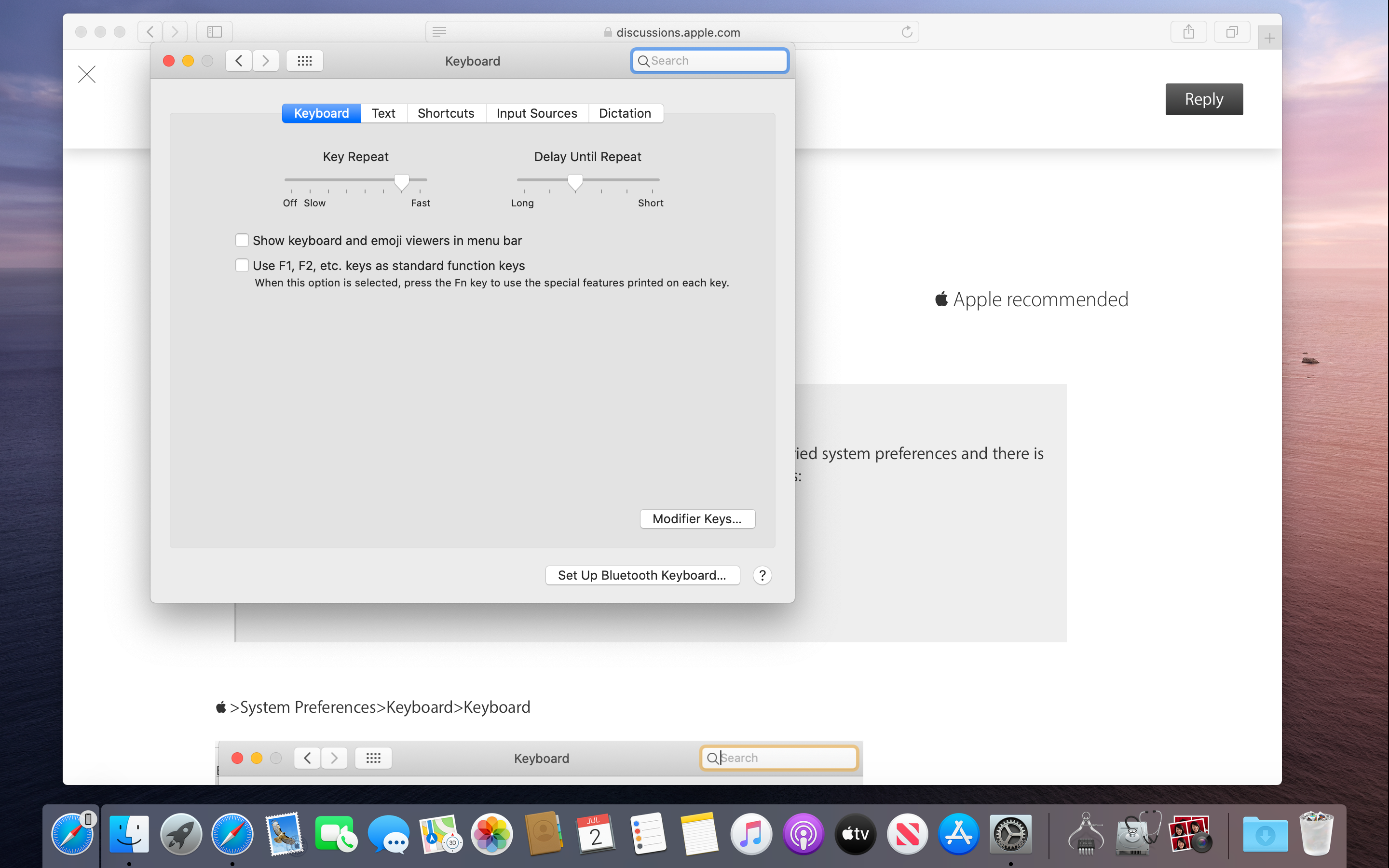This screenshot has width=1389, height=868.
Task: Click the show all preferences grid icon
Action: (305, 61)
